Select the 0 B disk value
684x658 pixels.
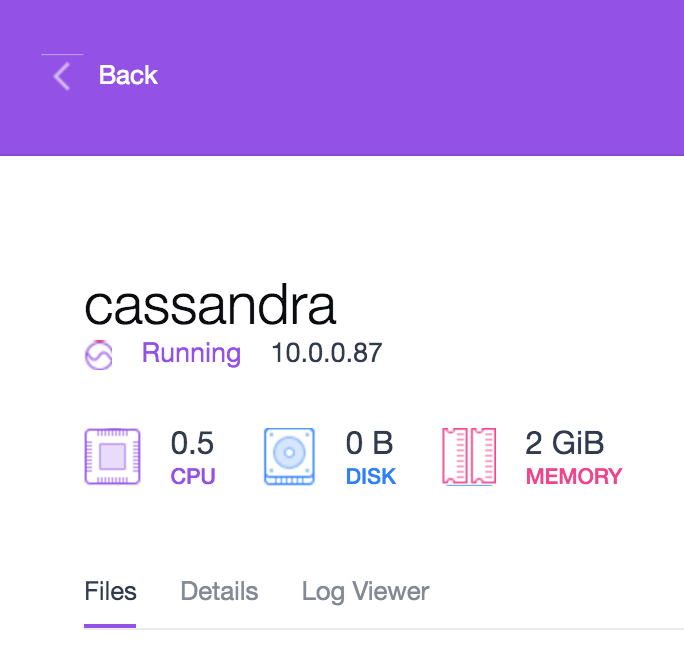(369, 442)
